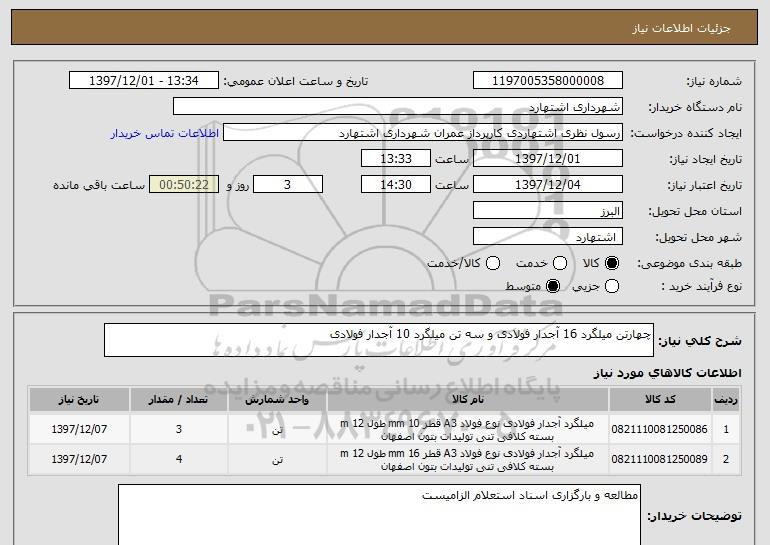
Task: Click the delivery city field اشتهارد
Action: (548, 237)
